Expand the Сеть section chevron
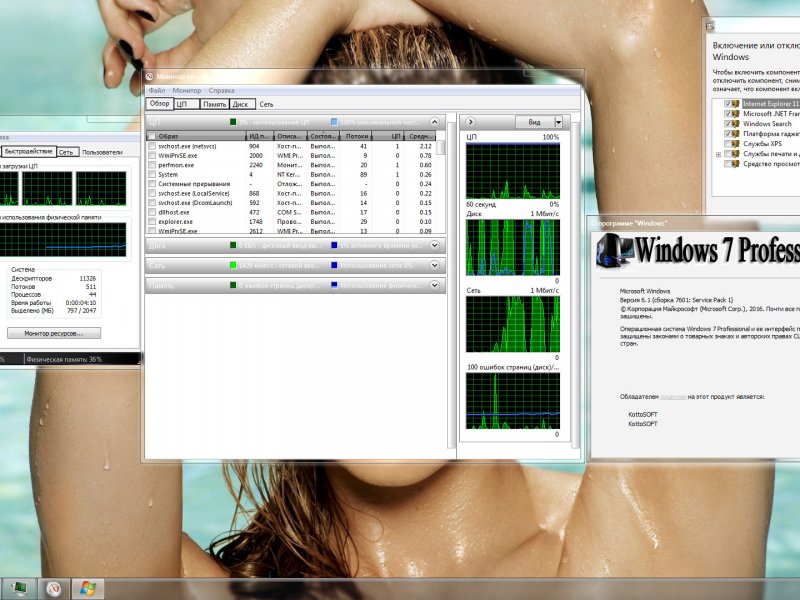 [434, 265]
